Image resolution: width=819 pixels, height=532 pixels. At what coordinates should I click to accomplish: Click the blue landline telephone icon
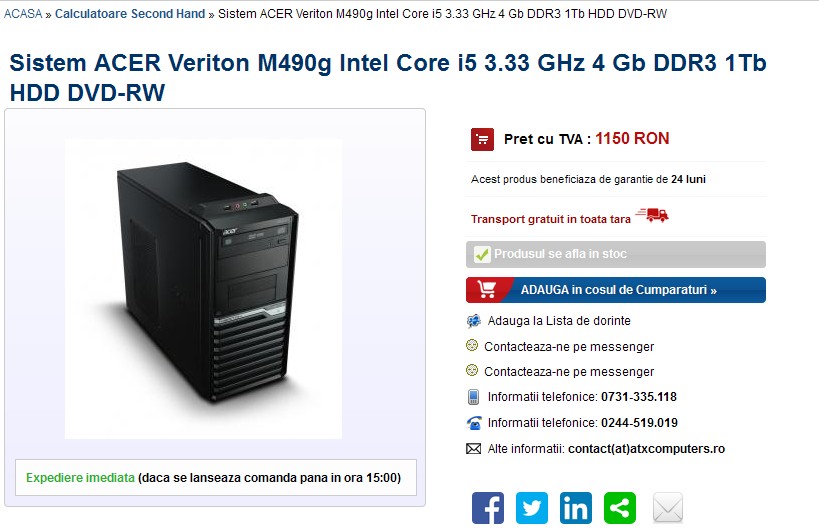(x=474, y=422)
